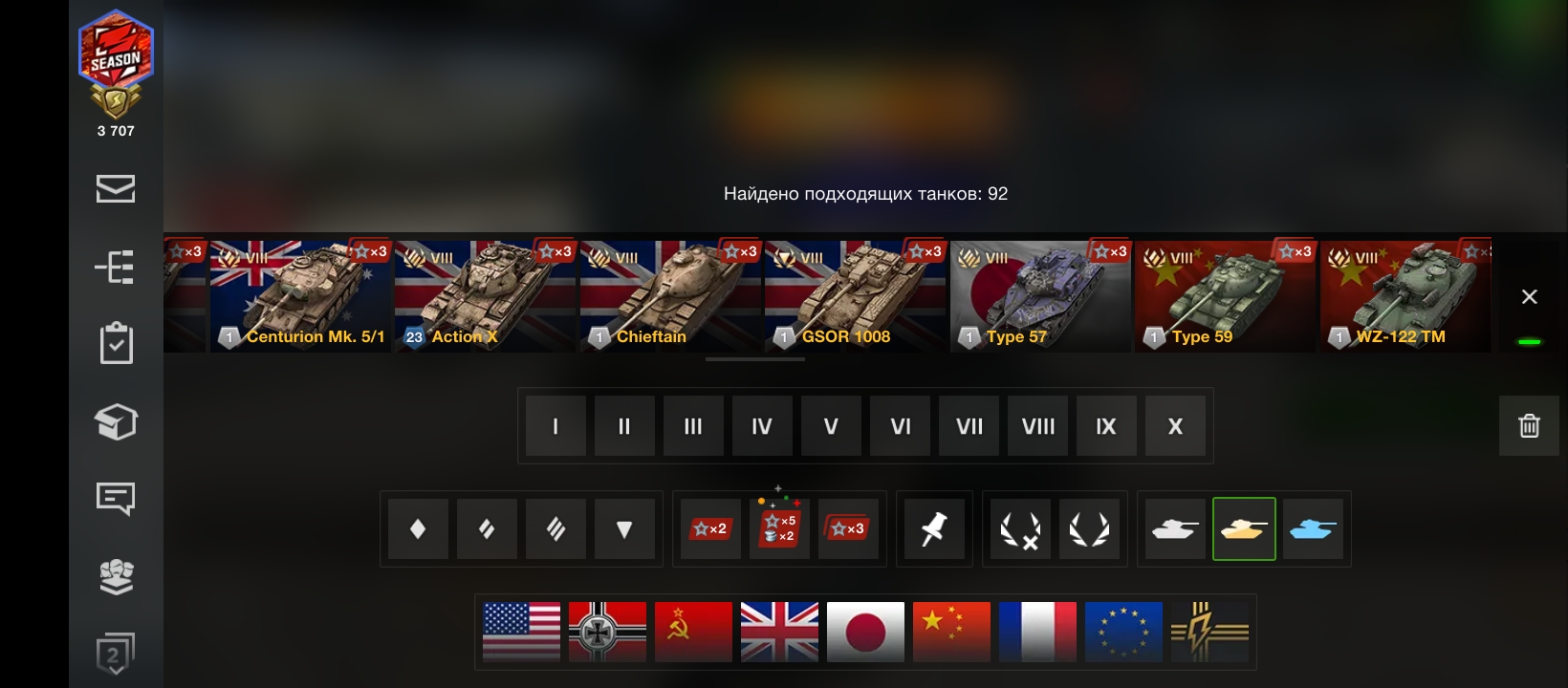This screenshot has width=1568, height=688.
Task: Open the Season badge at top left
Action: point(116,63)
